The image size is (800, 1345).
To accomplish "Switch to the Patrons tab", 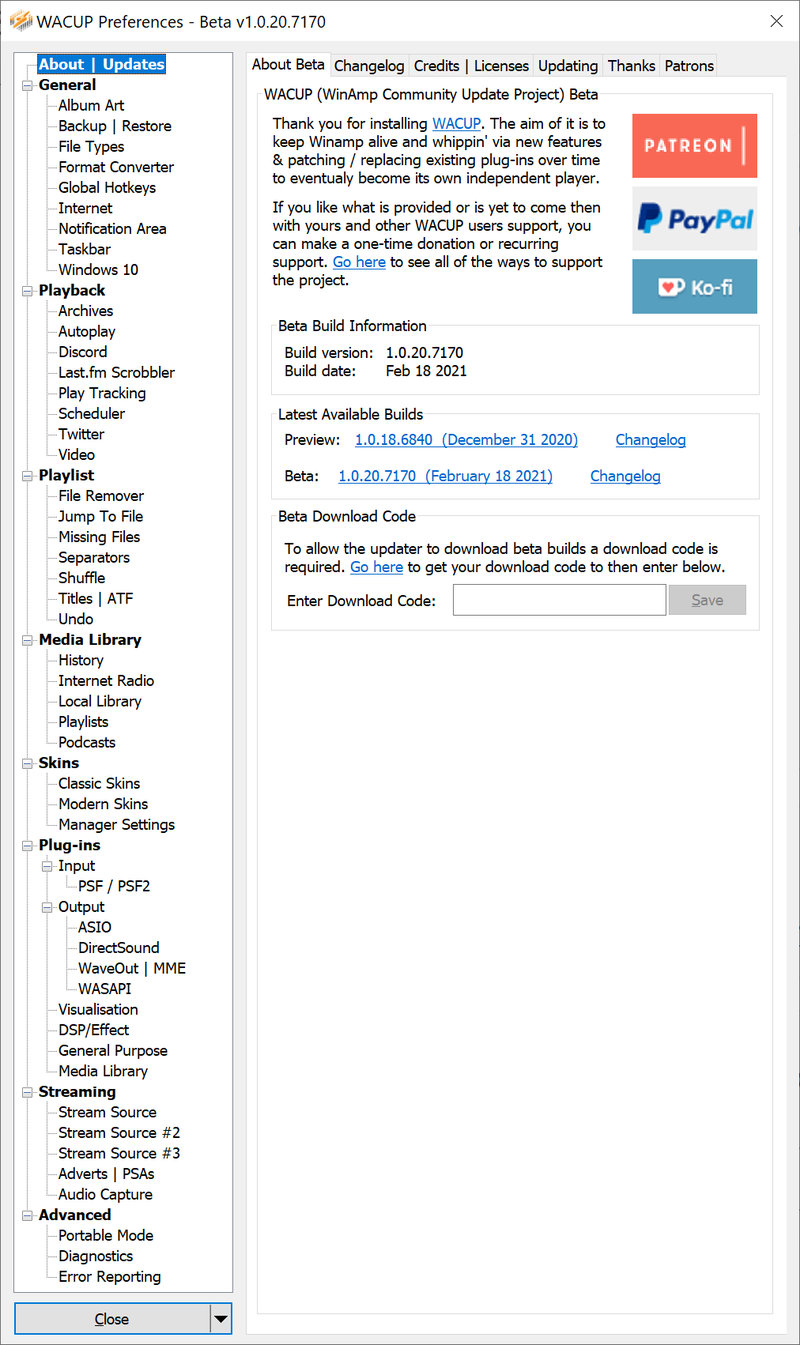I will pos(689,66).
